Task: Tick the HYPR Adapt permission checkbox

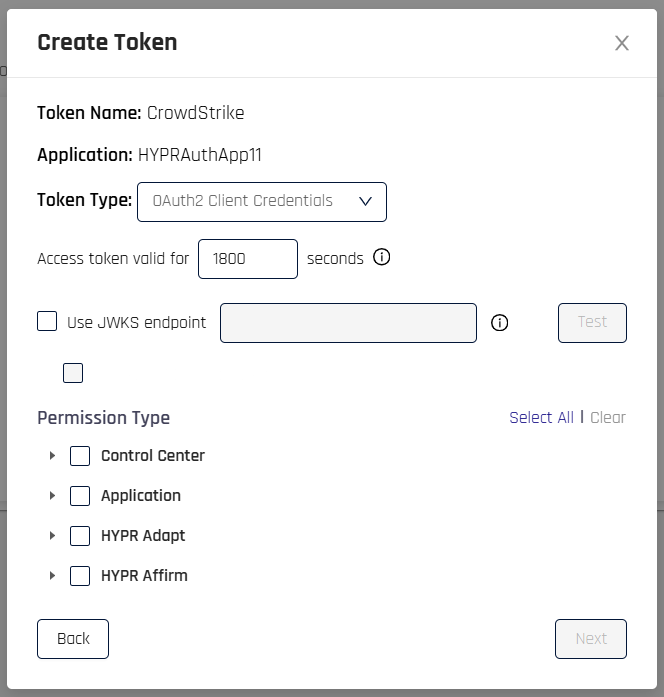Action: 80,536
